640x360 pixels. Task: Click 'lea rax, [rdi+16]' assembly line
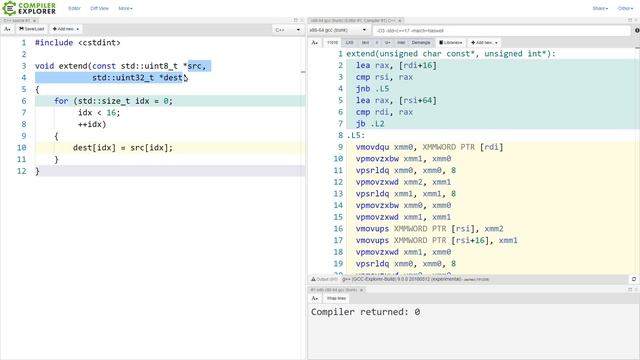click(x=396, y=65)
